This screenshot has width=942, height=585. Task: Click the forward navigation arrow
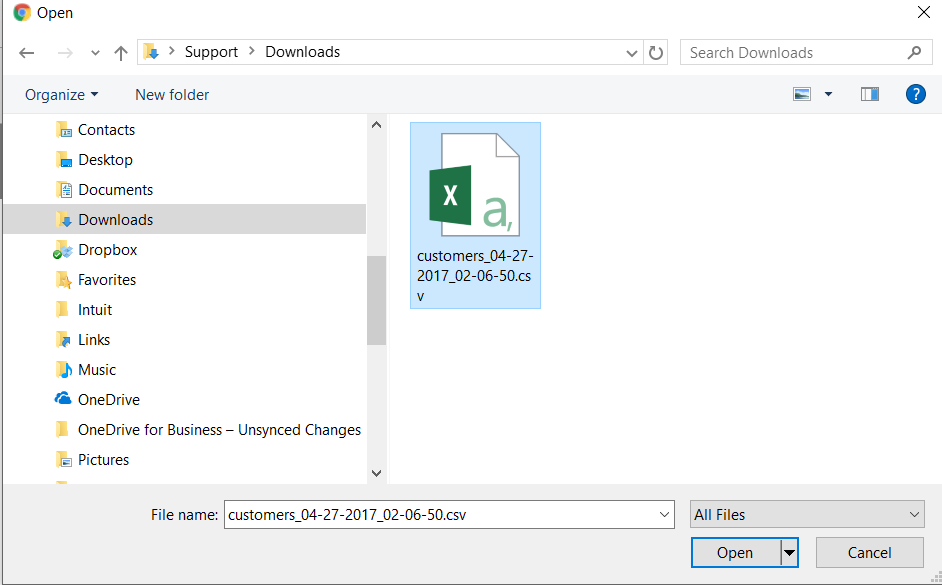point(65,53)
